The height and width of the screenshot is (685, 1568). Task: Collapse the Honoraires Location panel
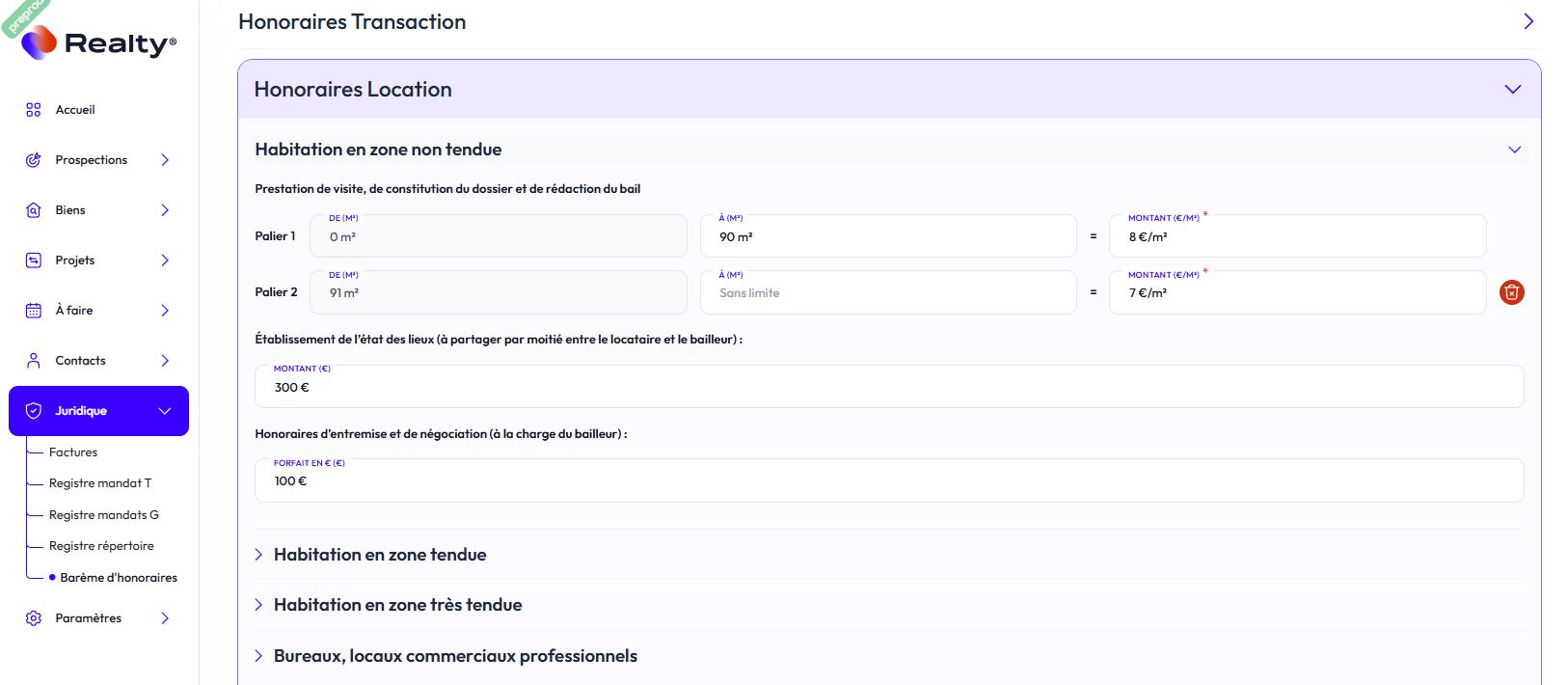tap(1512, 90)
